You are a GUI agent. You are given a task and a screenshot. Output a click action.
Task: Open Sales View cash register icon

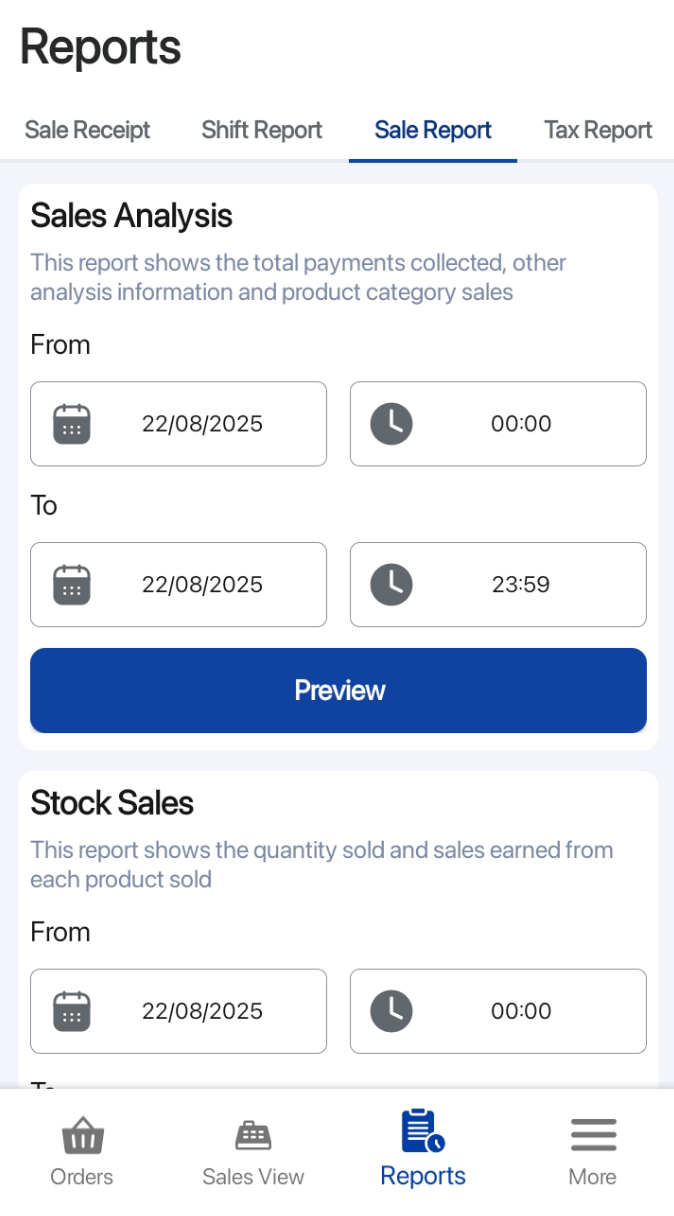pos(253,1135)
